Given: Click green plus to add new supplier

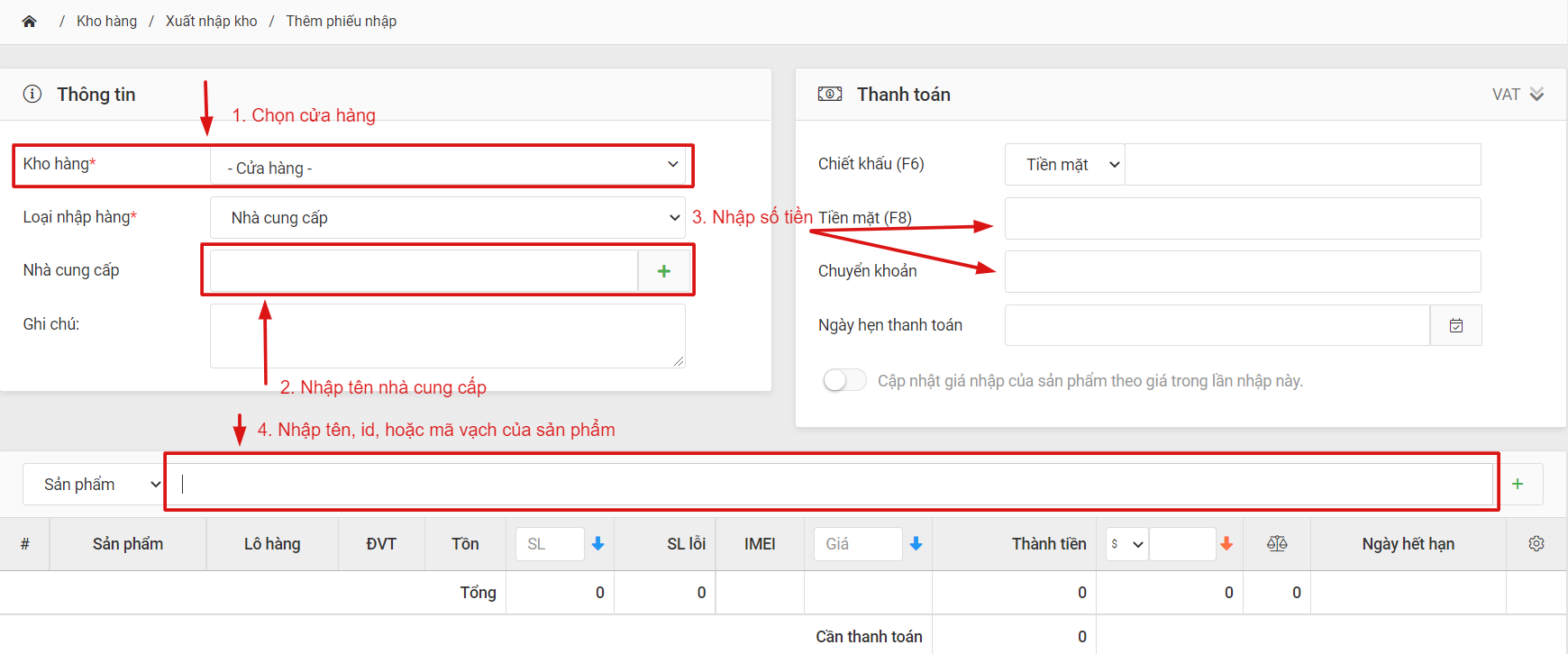Looking at the screenshot, I should pyautogui.click(x=664, y=271).
